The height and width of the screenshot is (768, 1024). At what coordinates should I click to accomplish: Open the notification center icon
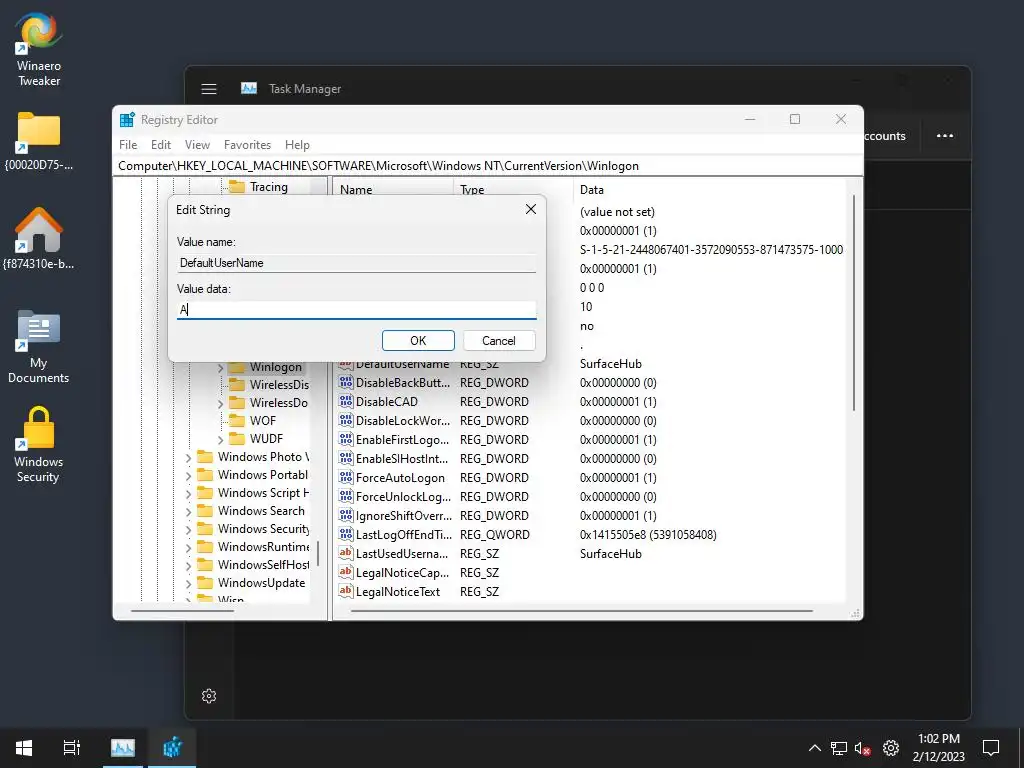click(991, 748)
